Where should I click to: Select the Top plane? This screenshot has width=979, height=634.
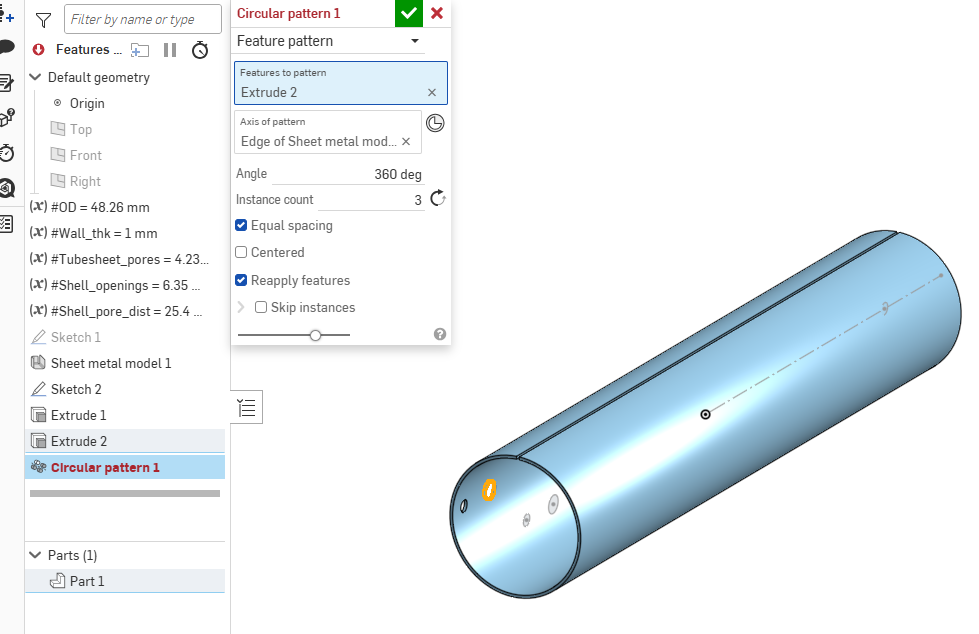80,129
